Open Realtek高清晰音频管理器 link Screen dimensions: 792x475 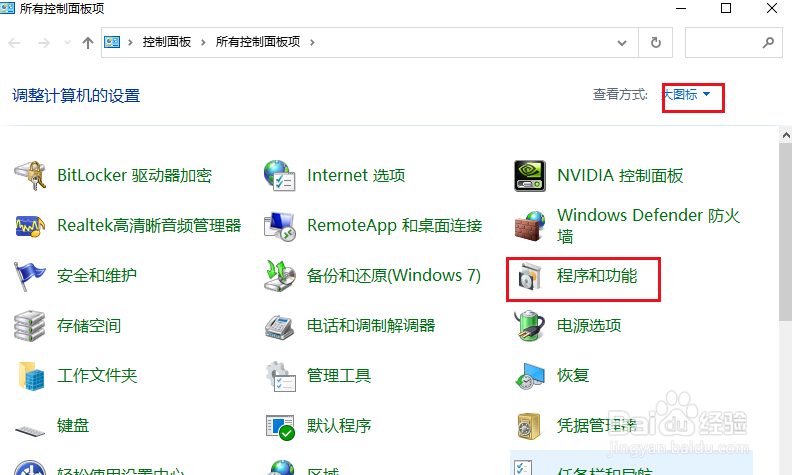[149, 225]
